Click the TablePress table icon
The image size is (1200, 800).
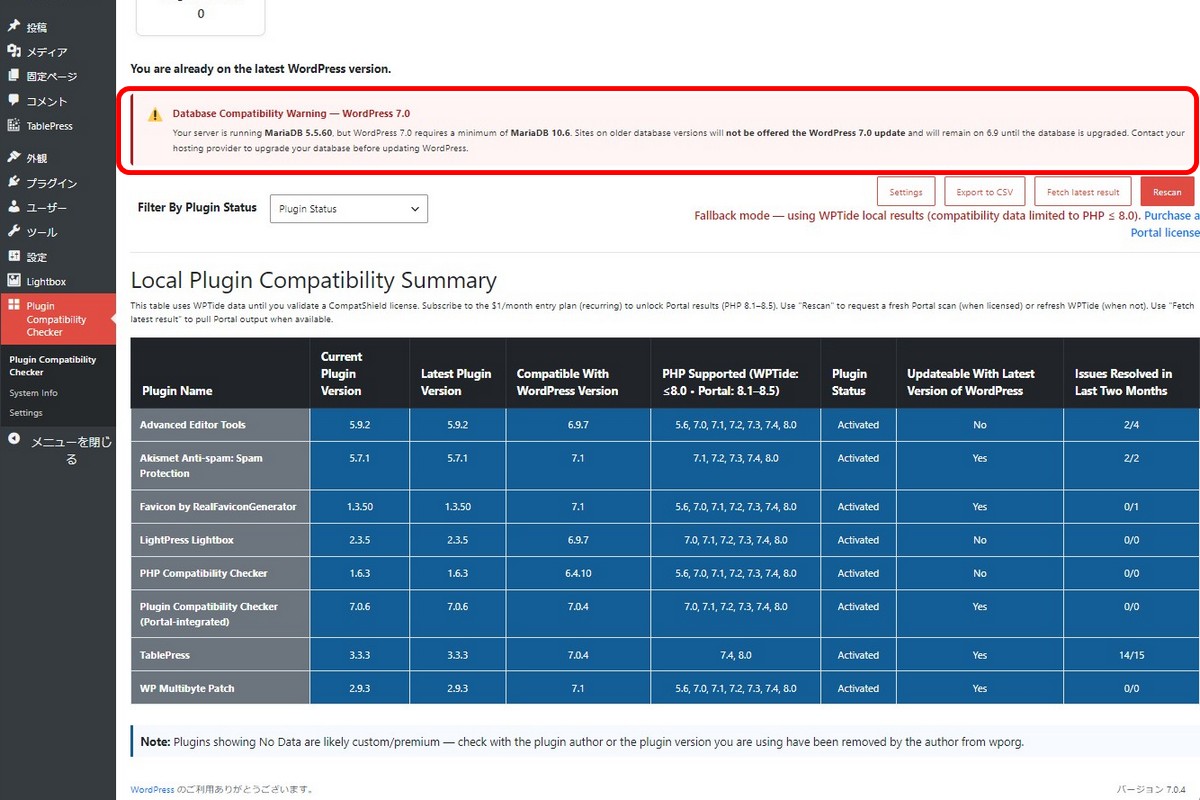coord(14,125)
